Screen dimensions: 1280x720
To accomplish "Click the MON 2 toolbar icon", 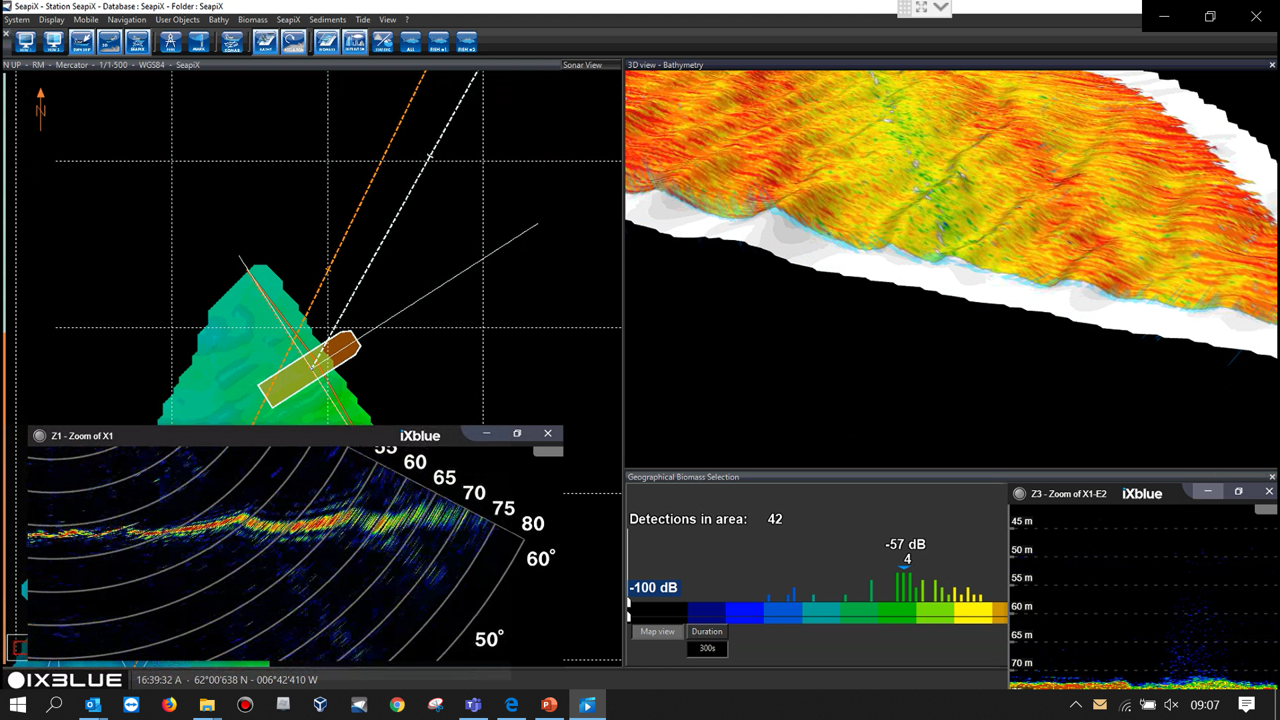I will 54,41.
